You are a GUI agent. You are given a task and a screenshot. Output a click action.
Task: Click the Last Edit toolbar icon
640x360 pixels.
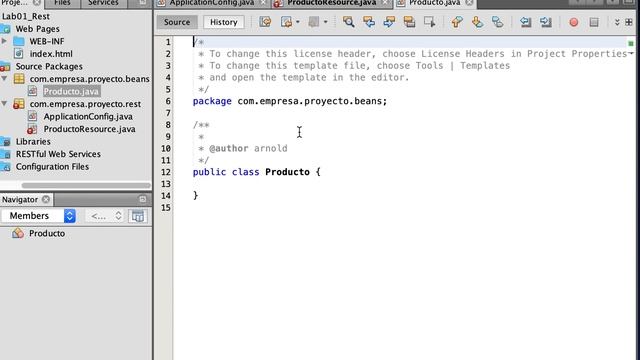tap(265, 22)
